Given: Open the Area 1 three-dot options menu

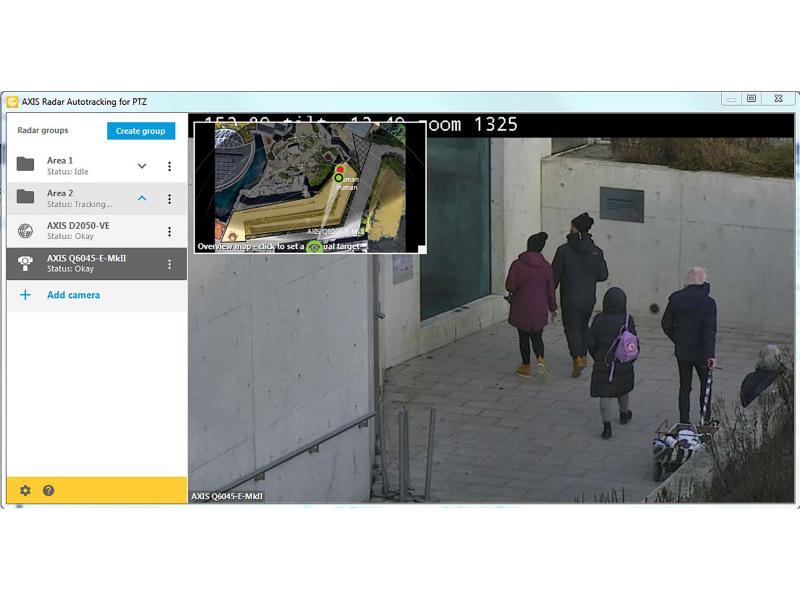Looking at the screenshot, I should point(169,166).
